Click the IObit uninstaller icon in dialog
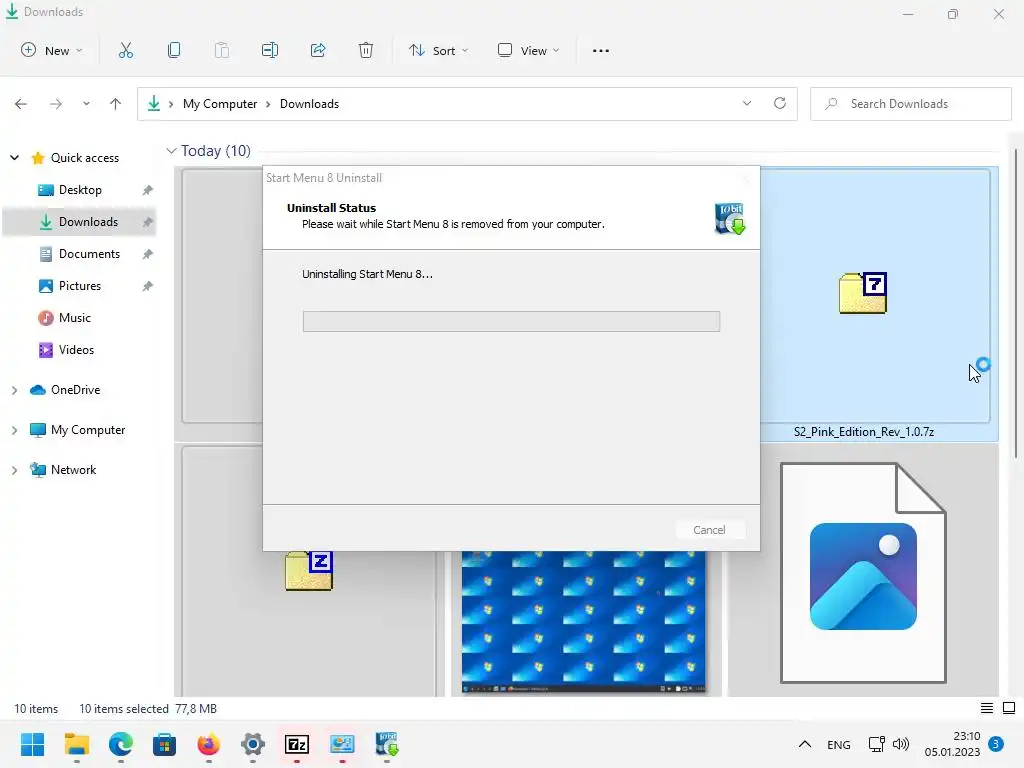This screenshot has width=1024, height=768. click(729, 218)
